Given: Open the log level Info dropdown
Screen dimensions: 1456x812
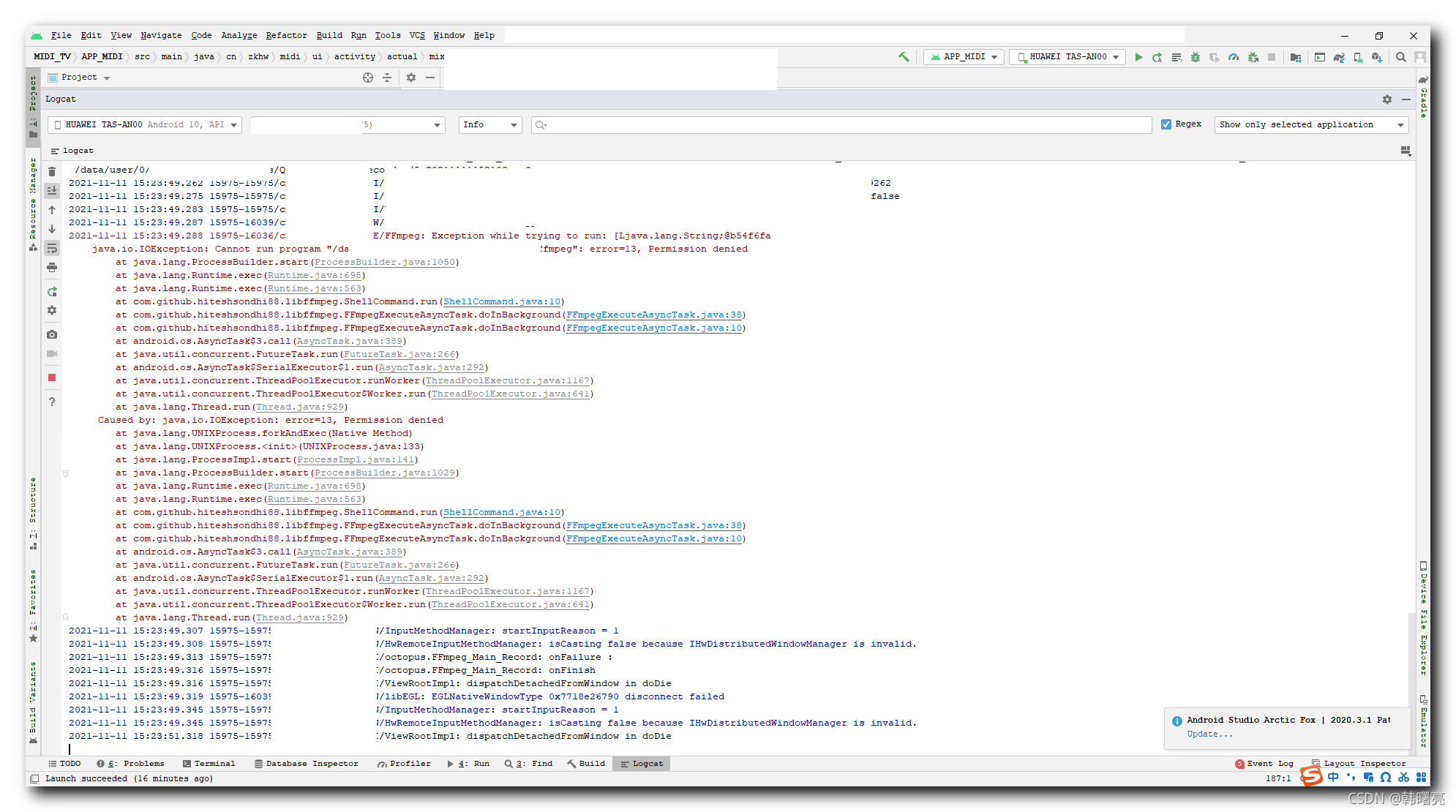Looking at the screenshot, I should click(x=489, y=125).
